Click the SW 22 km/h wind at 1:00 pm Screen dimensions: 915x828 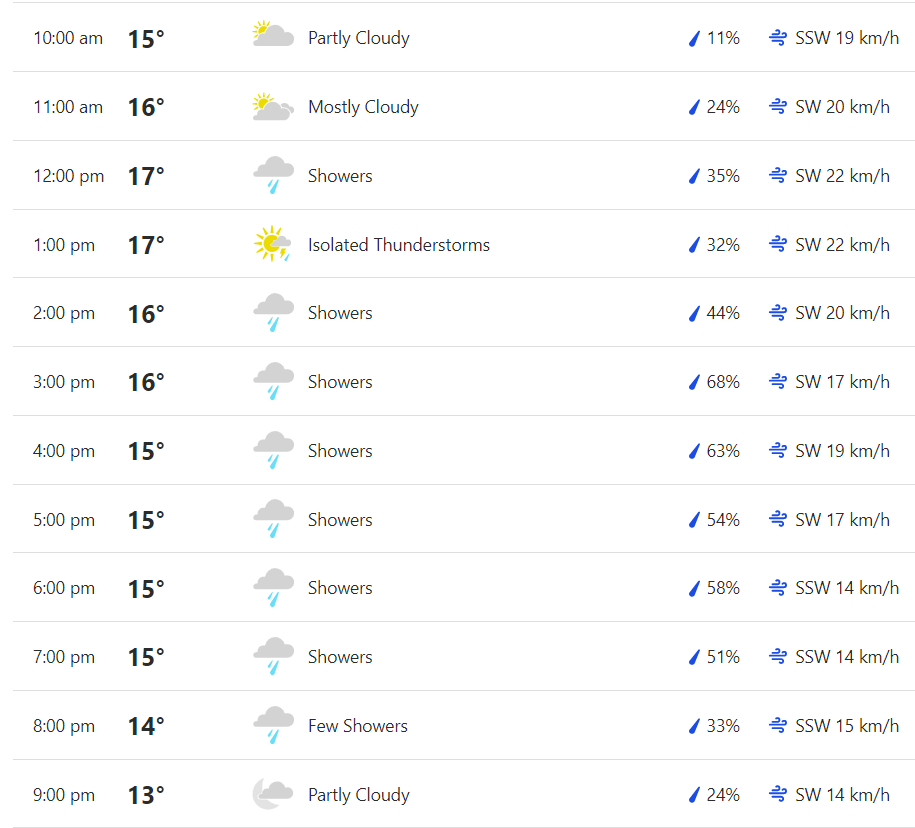click(x=842, y=245)
